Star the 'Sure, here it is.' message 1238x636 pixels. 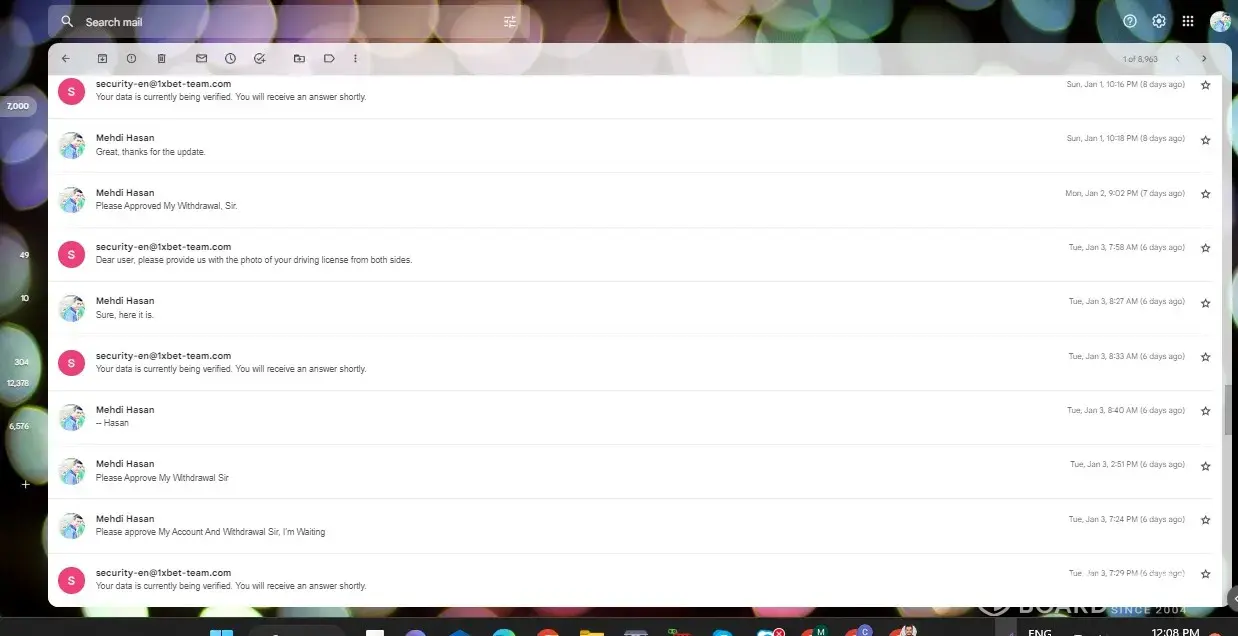[1205, 302]
